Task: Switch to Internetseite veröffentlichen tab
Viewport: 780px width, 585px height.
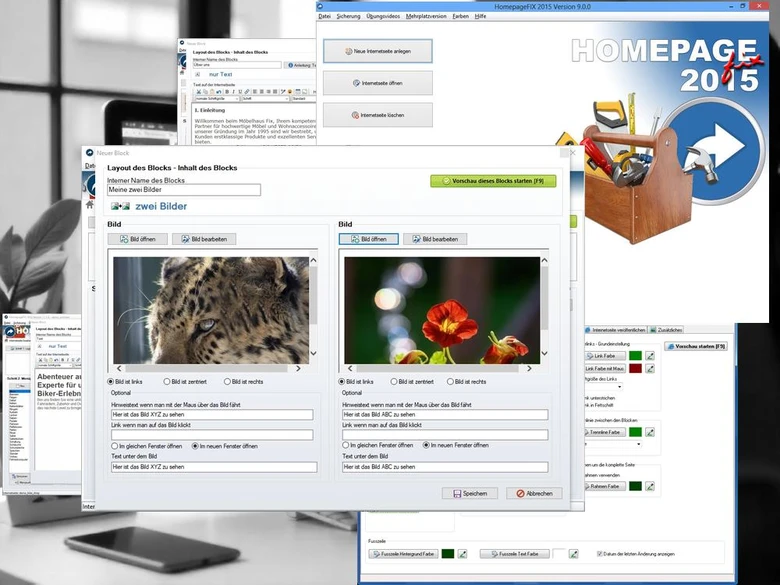Action: (x=615, y=330)
